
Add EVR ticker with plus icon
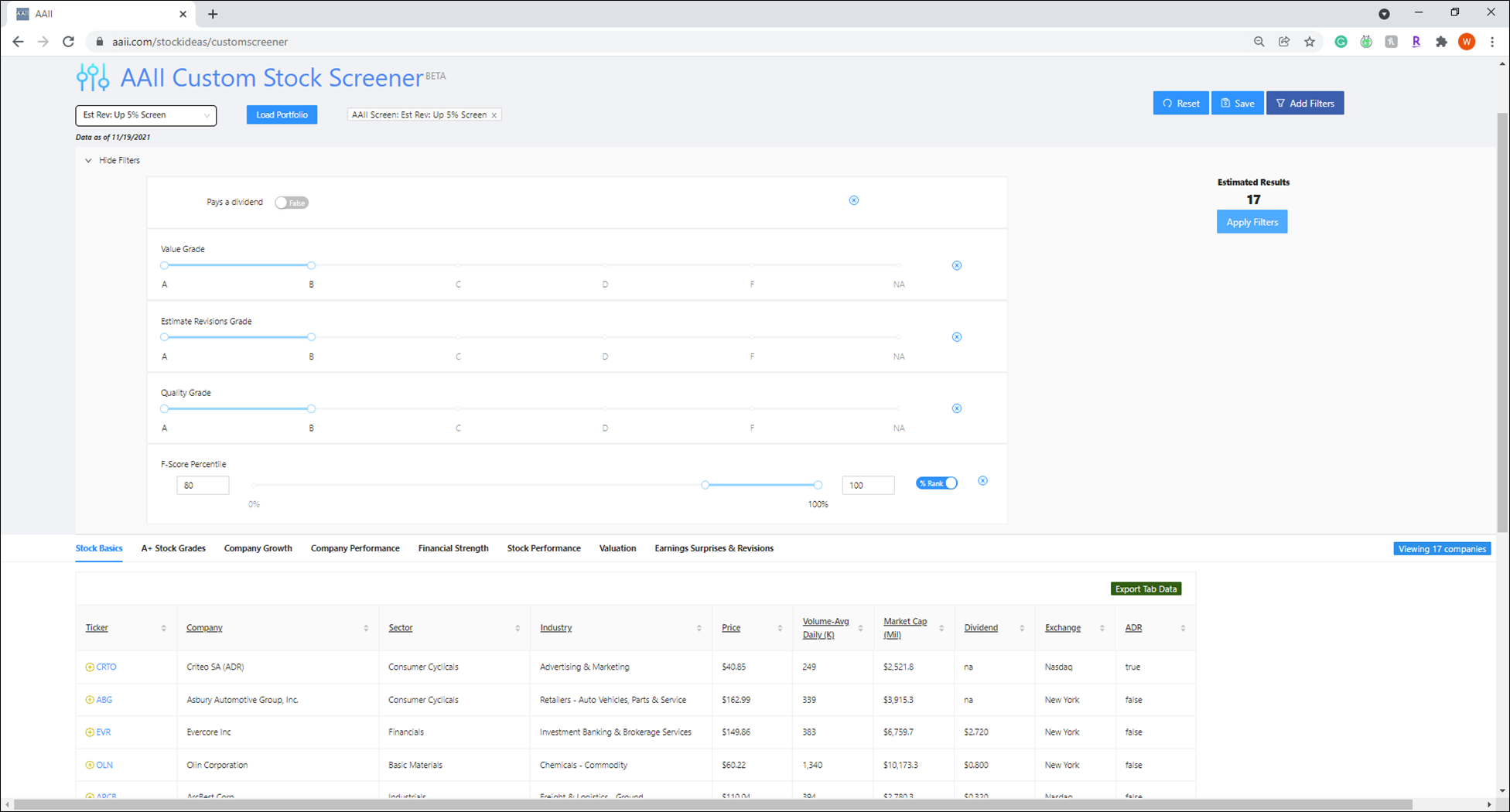[x=90, y=732]
